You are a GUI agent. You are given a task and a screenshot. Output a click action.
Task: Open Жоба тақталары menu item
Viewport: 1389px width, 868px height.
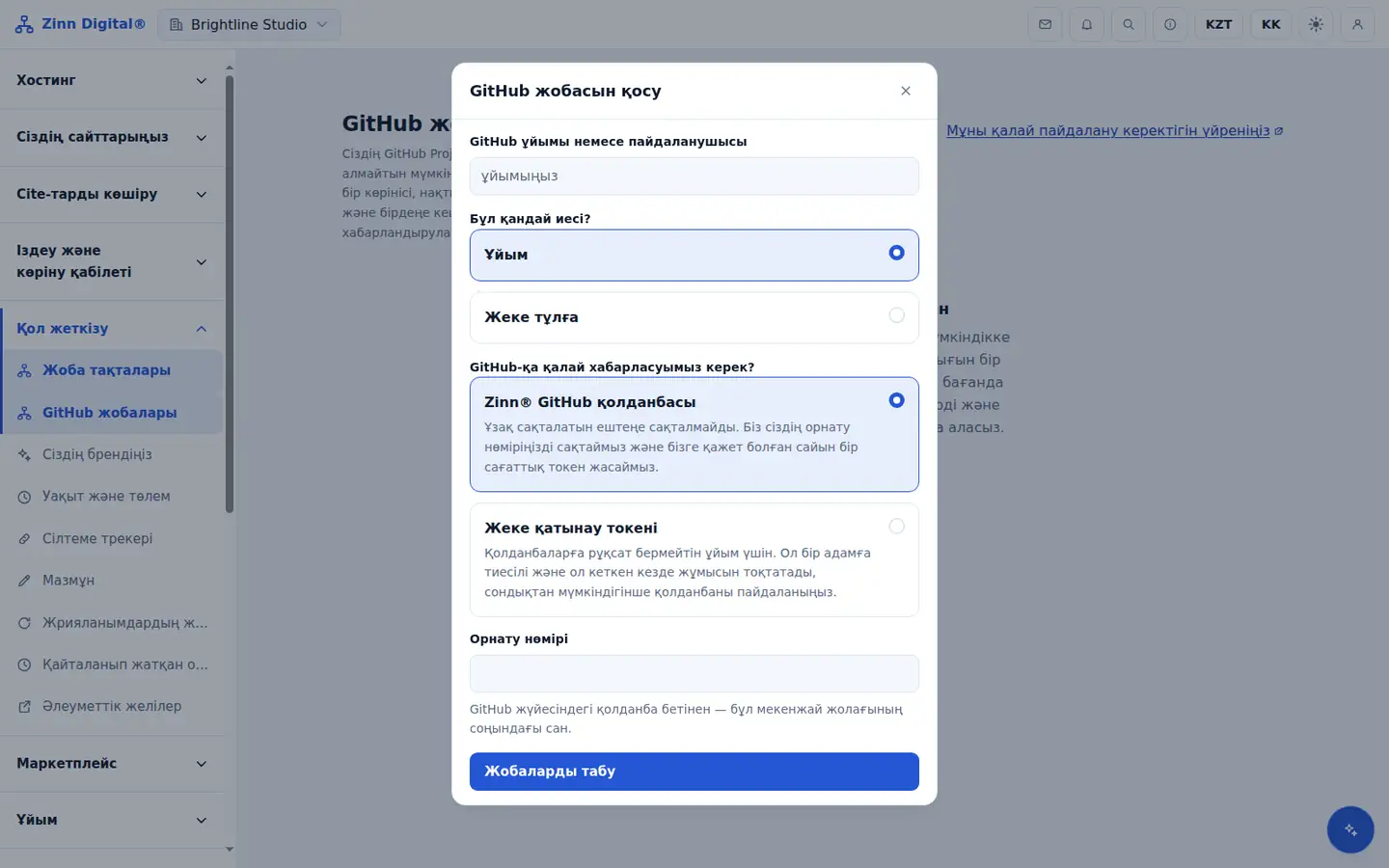112,370
